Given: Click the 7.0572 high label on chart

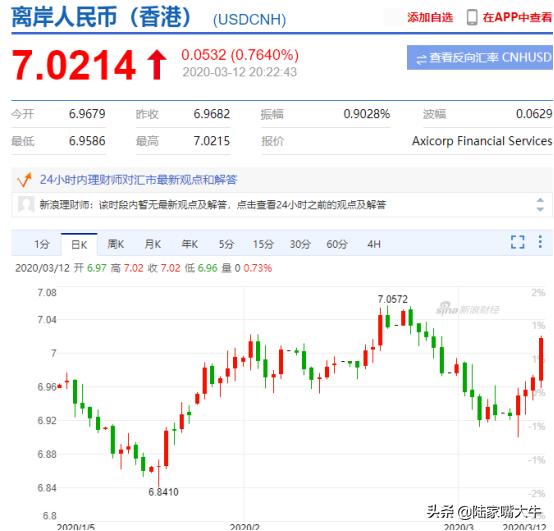Looking at the screenshot, I should click(393, 299).
